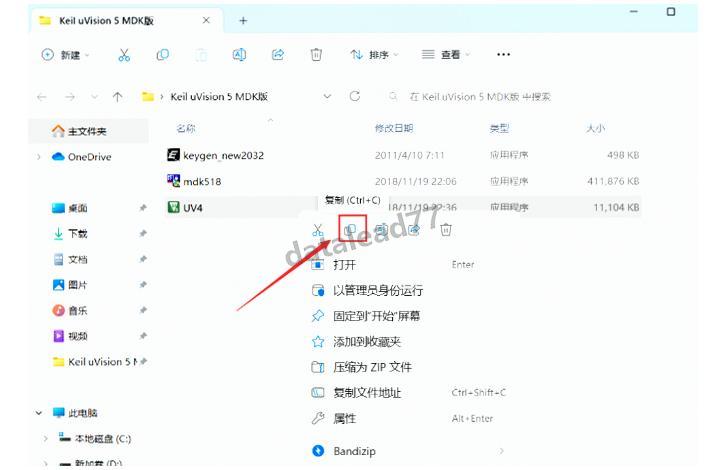Add a new Explorer tab
The image size is (726, 470).
pyautogui.click(x=243, y=20)
